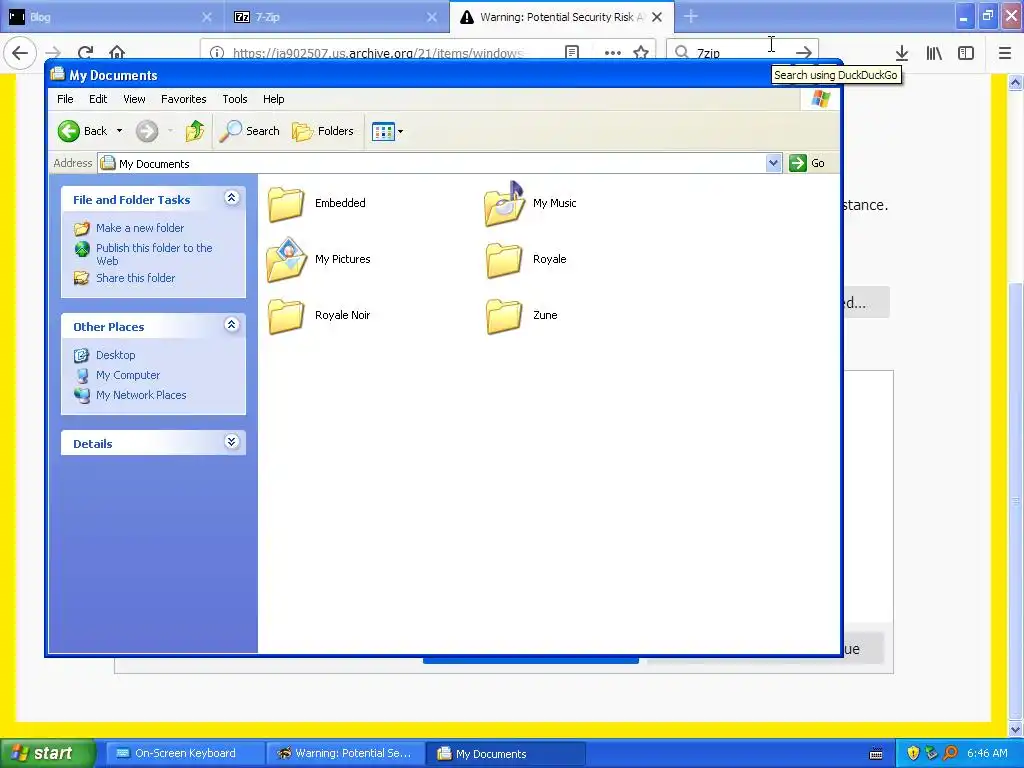
Task: Open a new Firefox tab
Action: coord(691,17)
